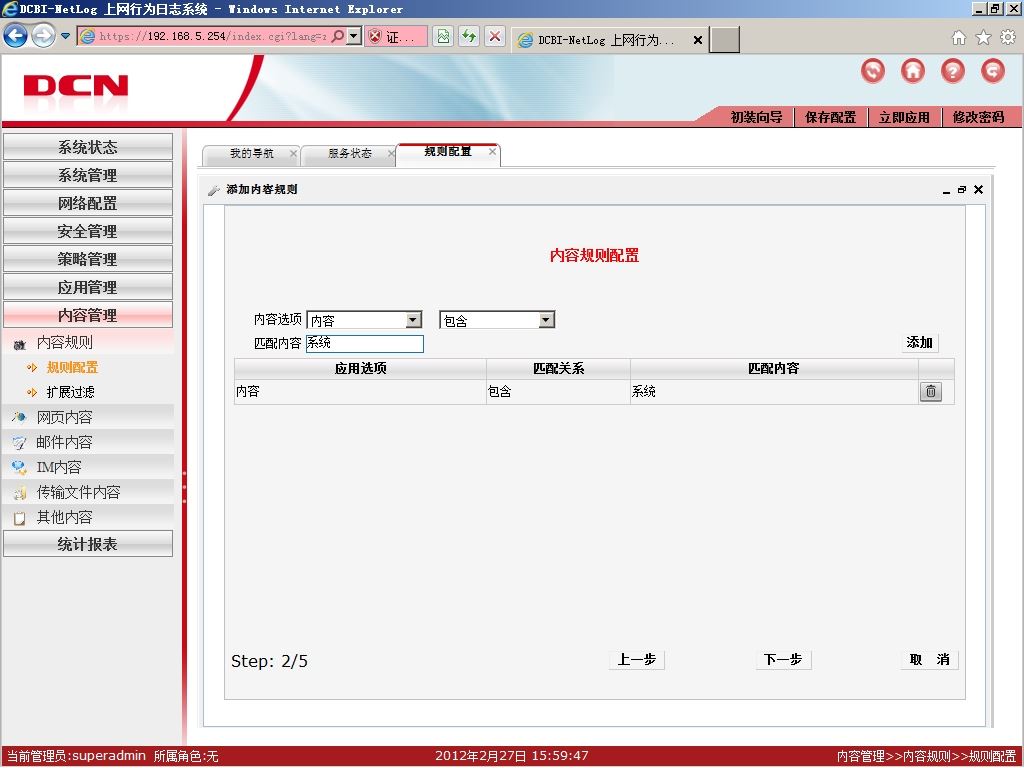
Task: Click the certificate error shield icon
Action: (x=374, y=37)
